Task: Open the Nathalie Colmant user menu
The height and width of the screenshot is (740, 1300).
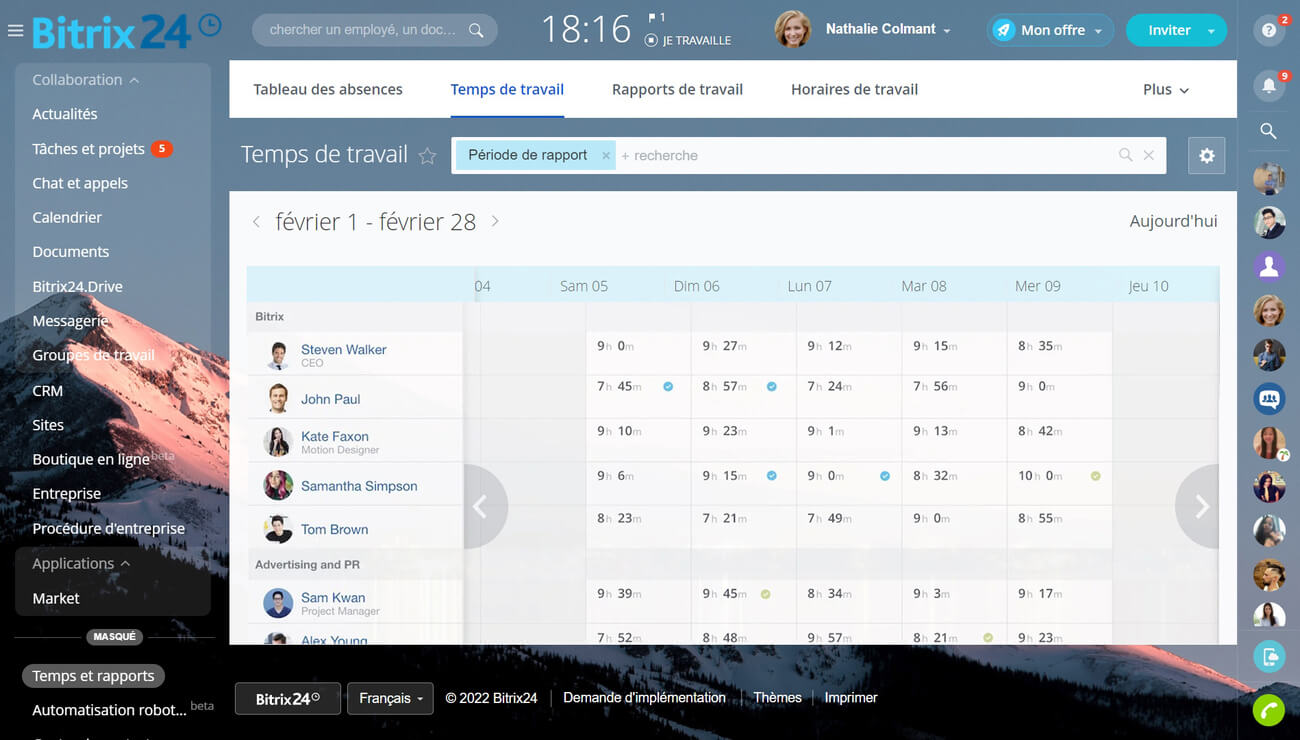Action: (887, 30)
